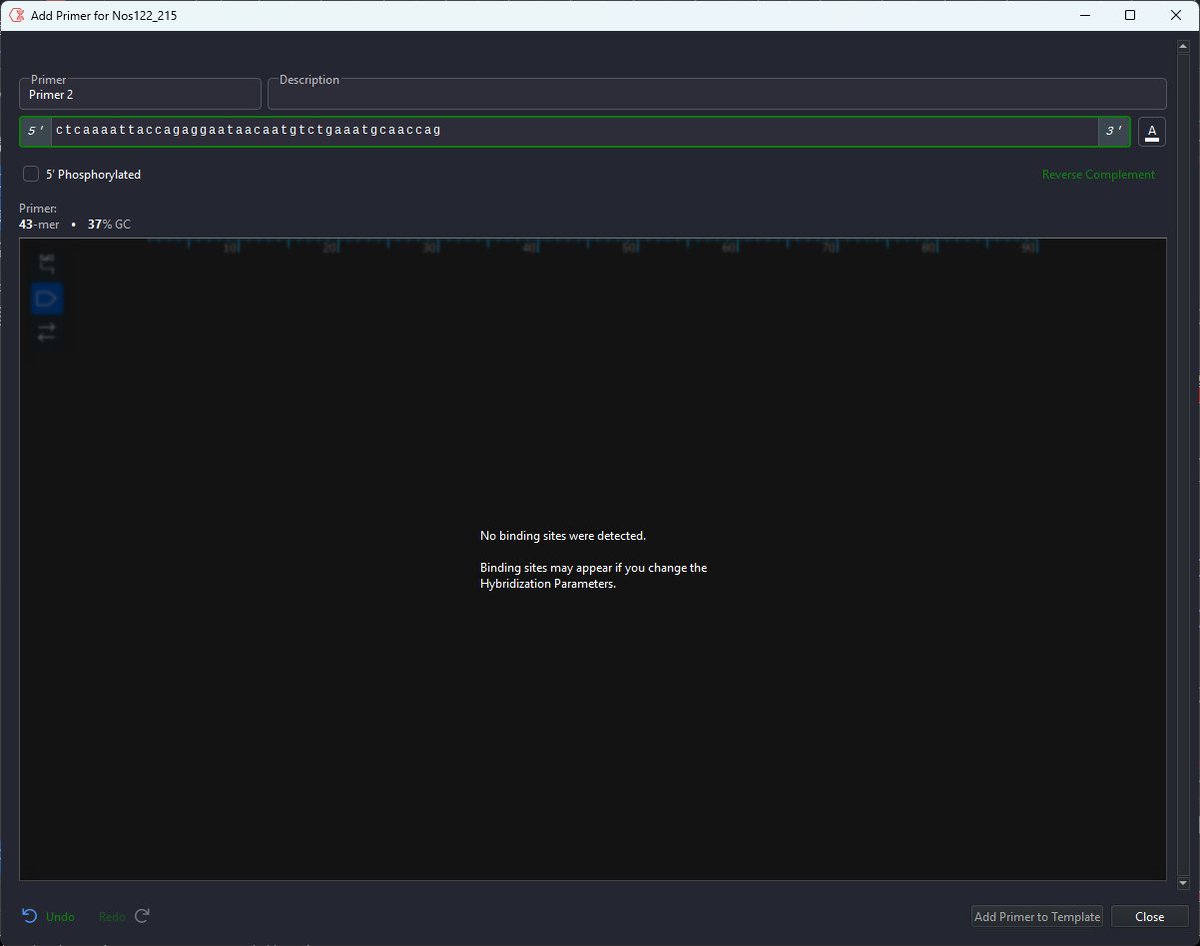Click the Undo text label

(x=60, y=917)
